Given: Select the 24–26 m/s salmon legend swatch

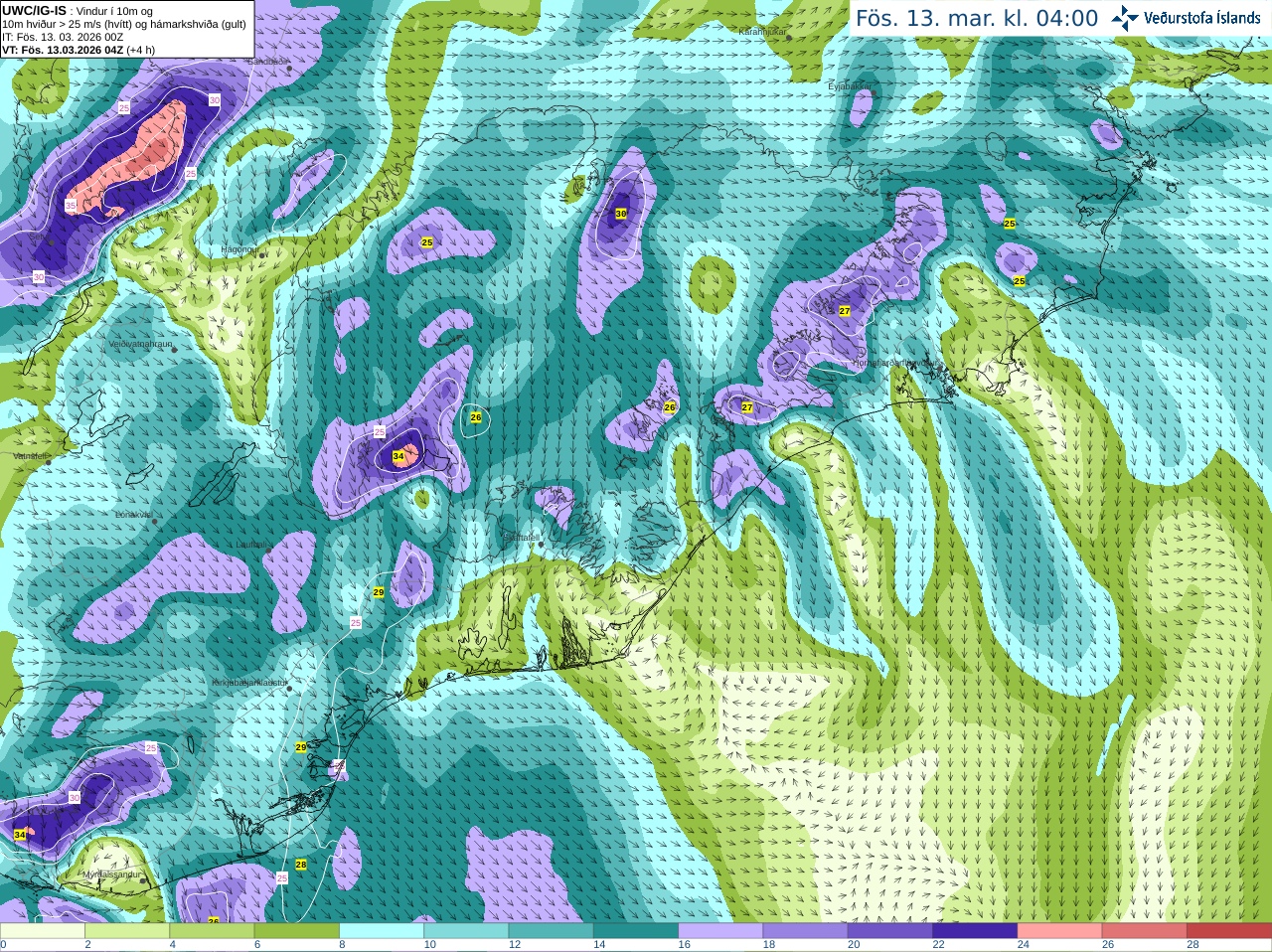Looking at the screenshot, I should coord(1060,931).
